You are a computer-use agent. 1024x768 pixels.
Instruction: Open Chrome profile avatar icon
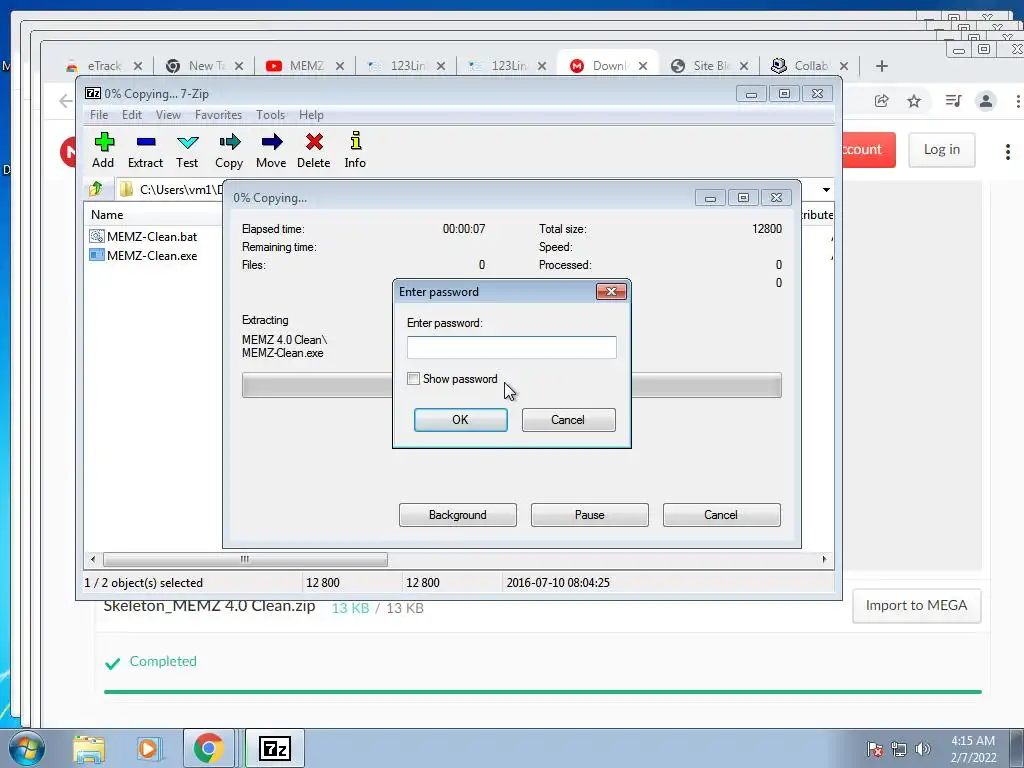[x=985, y=101]
